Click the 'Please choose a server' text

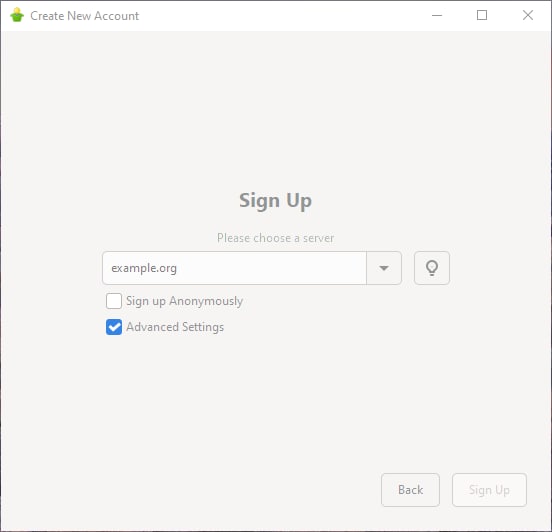275,238
